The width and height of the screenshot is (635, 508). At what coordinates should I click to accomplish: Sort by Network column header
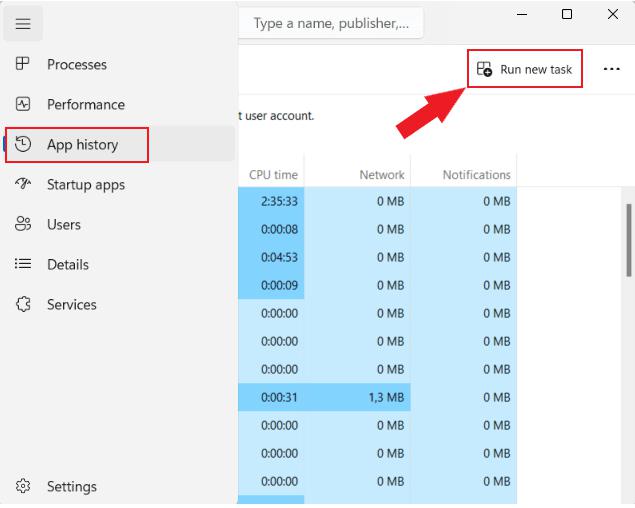coord(381,175)
